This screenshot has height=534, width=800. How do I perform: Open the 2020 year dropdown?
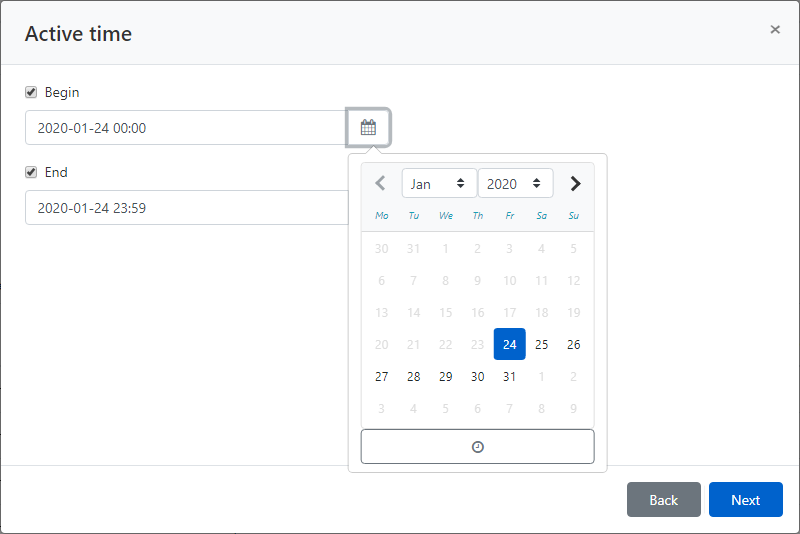pyautogui.click(x=515, y=184)
